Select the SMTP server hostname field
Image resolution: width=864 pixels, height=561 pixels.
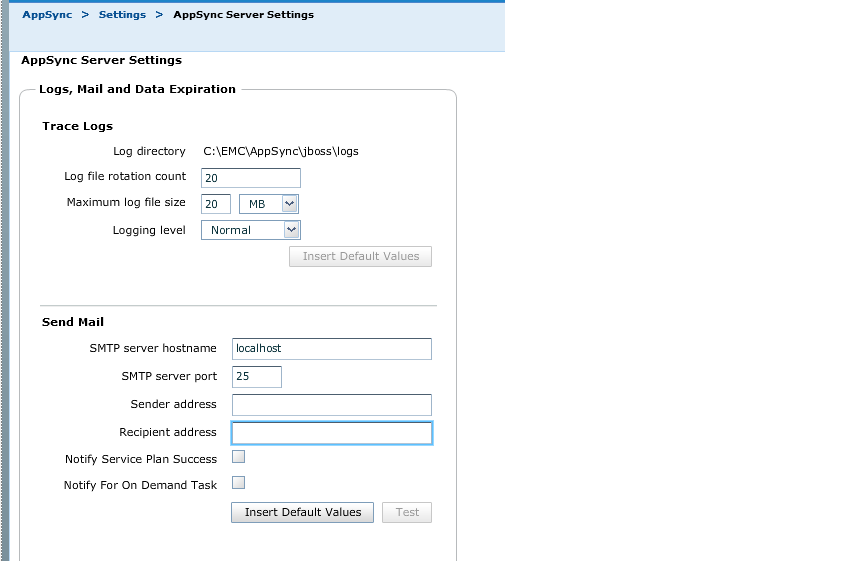click(x=331, y=349)
